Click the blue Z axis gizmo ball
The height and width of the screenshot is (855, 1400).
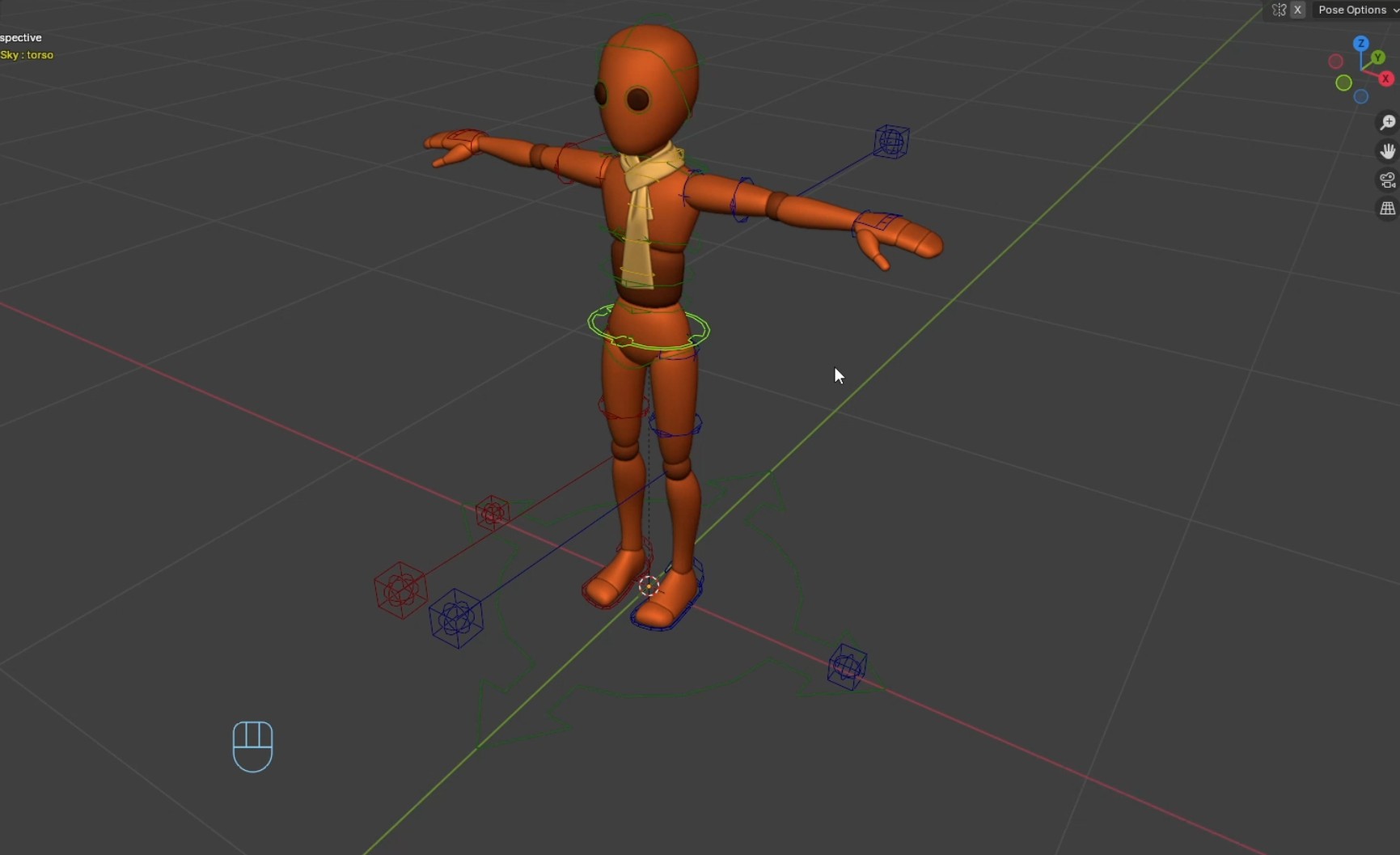coord(1361,44)
